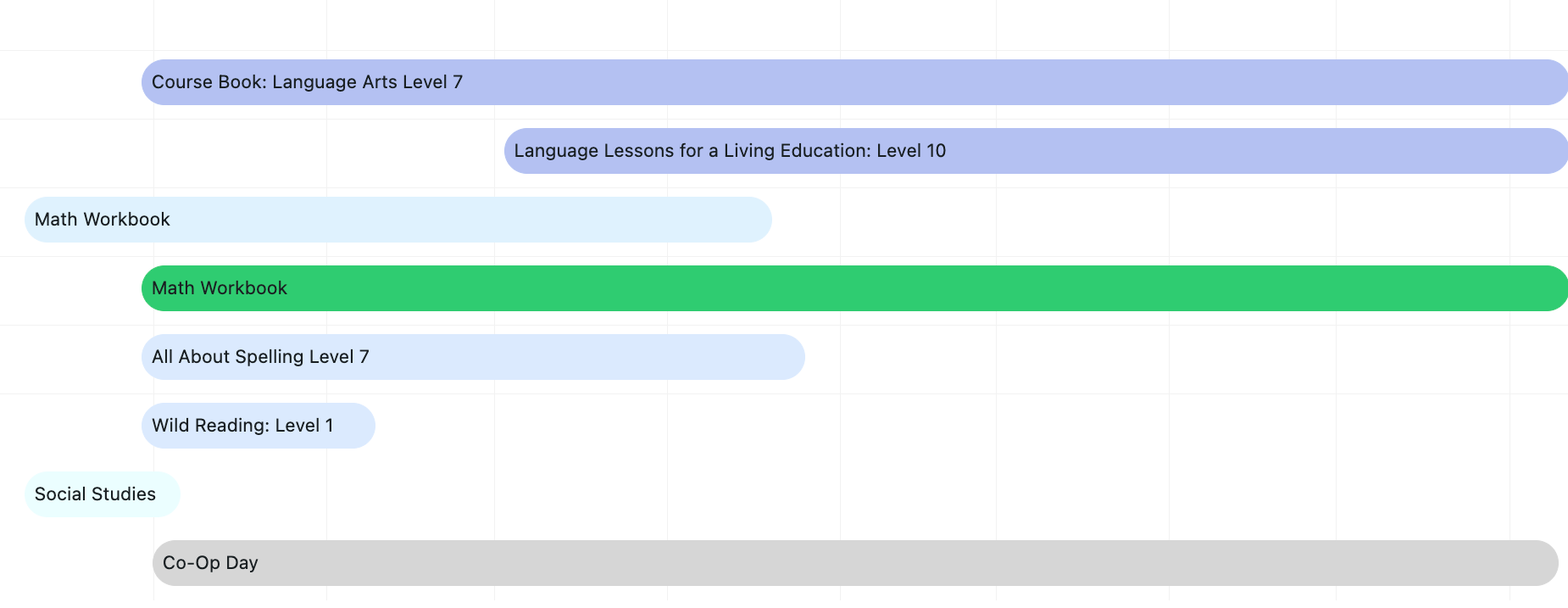Open the Course Book: Language Arts Level 7 bar
The image size is (1568, 608).
848,82
